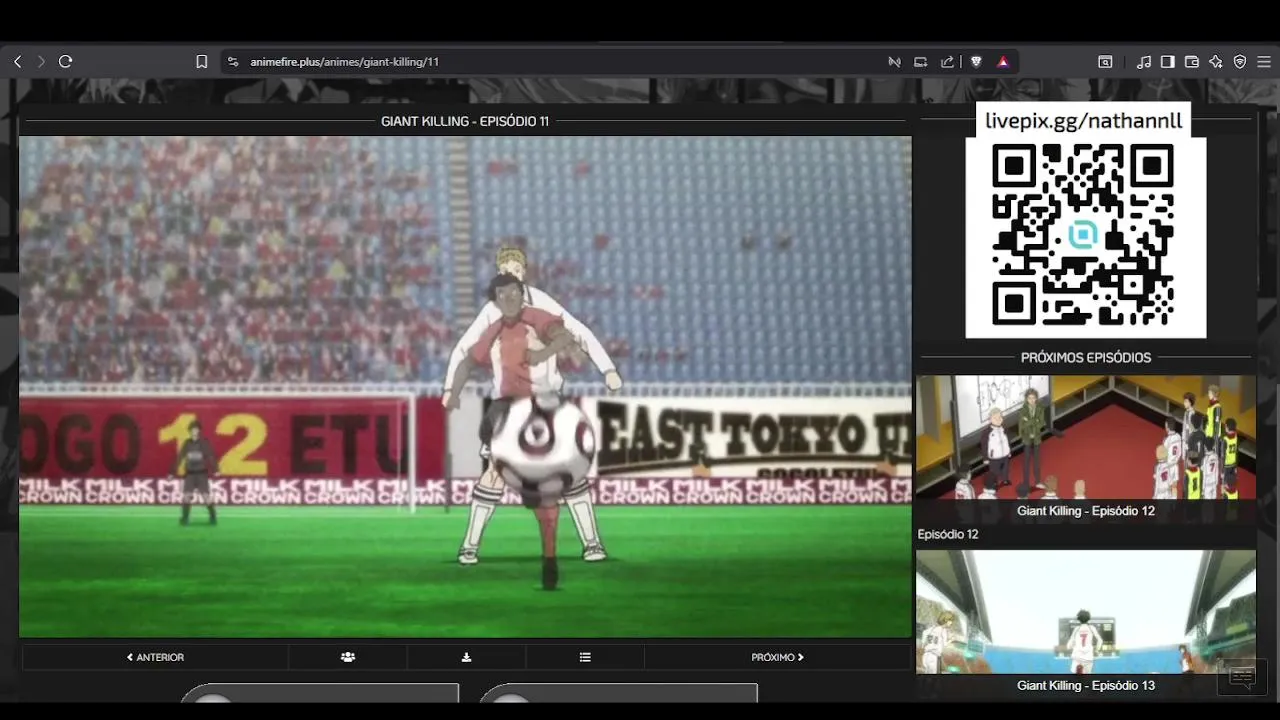The width and height of the screenshot is (1280, 720).
Task: Click the media music note icon
Action: click(1144, 62)
